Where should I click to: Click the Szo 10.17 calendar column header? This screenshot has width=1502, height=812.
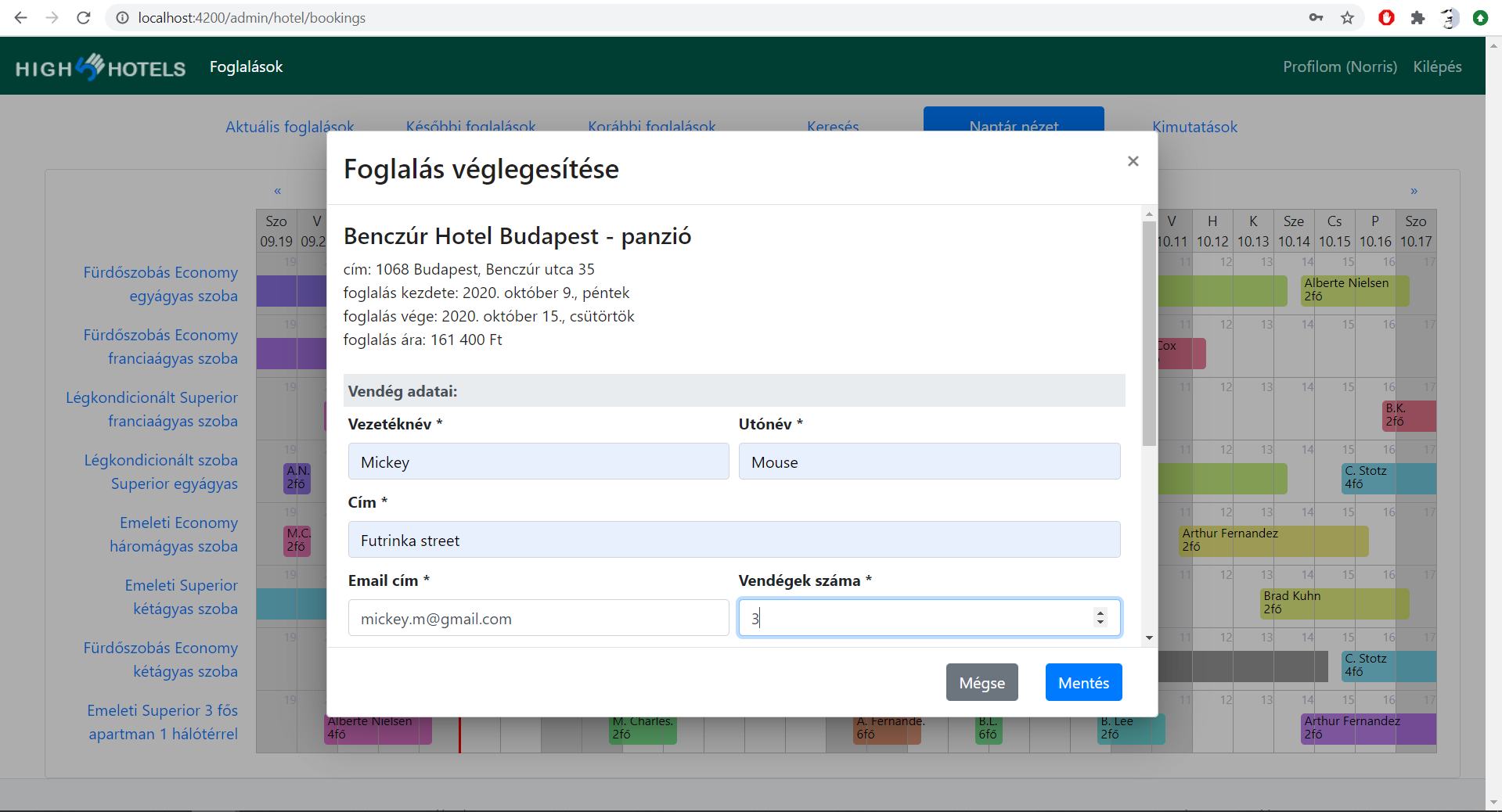[1416, 231]
